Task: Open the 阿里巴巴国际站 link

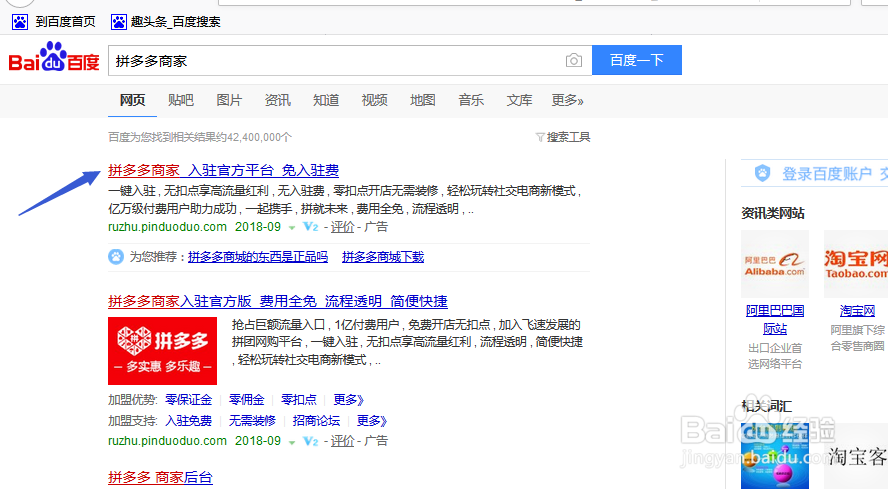Action: click(x=775, y=320)
